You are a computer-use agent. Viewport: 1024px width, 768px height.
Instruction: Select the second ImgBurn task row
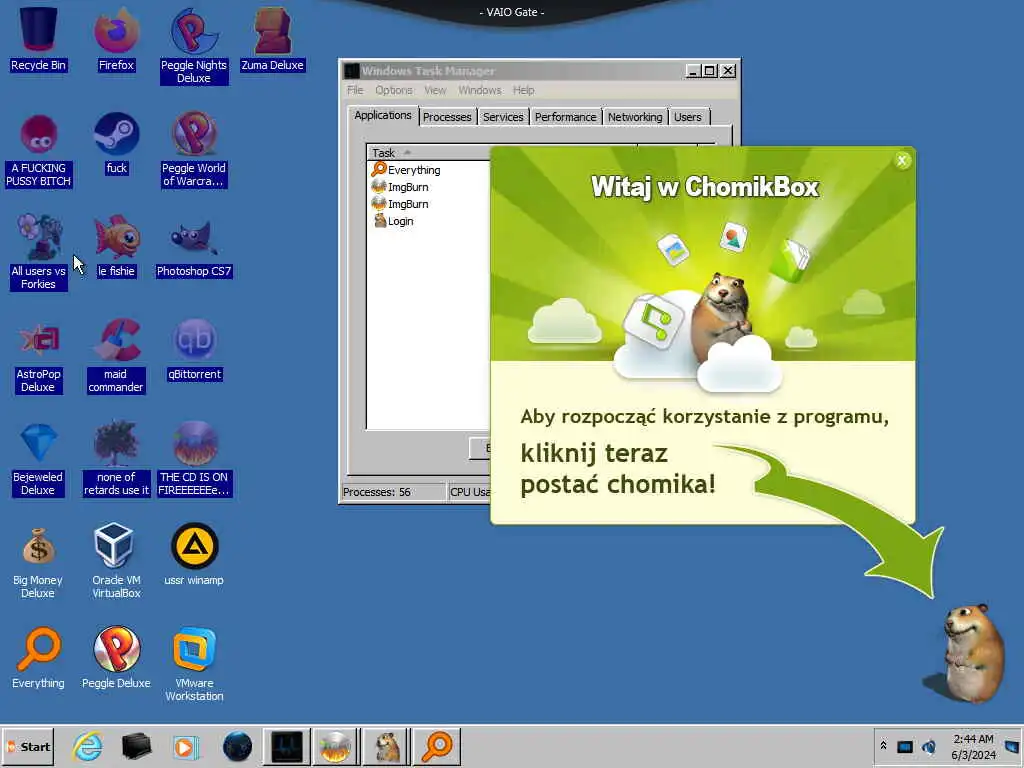coord(428,204)
